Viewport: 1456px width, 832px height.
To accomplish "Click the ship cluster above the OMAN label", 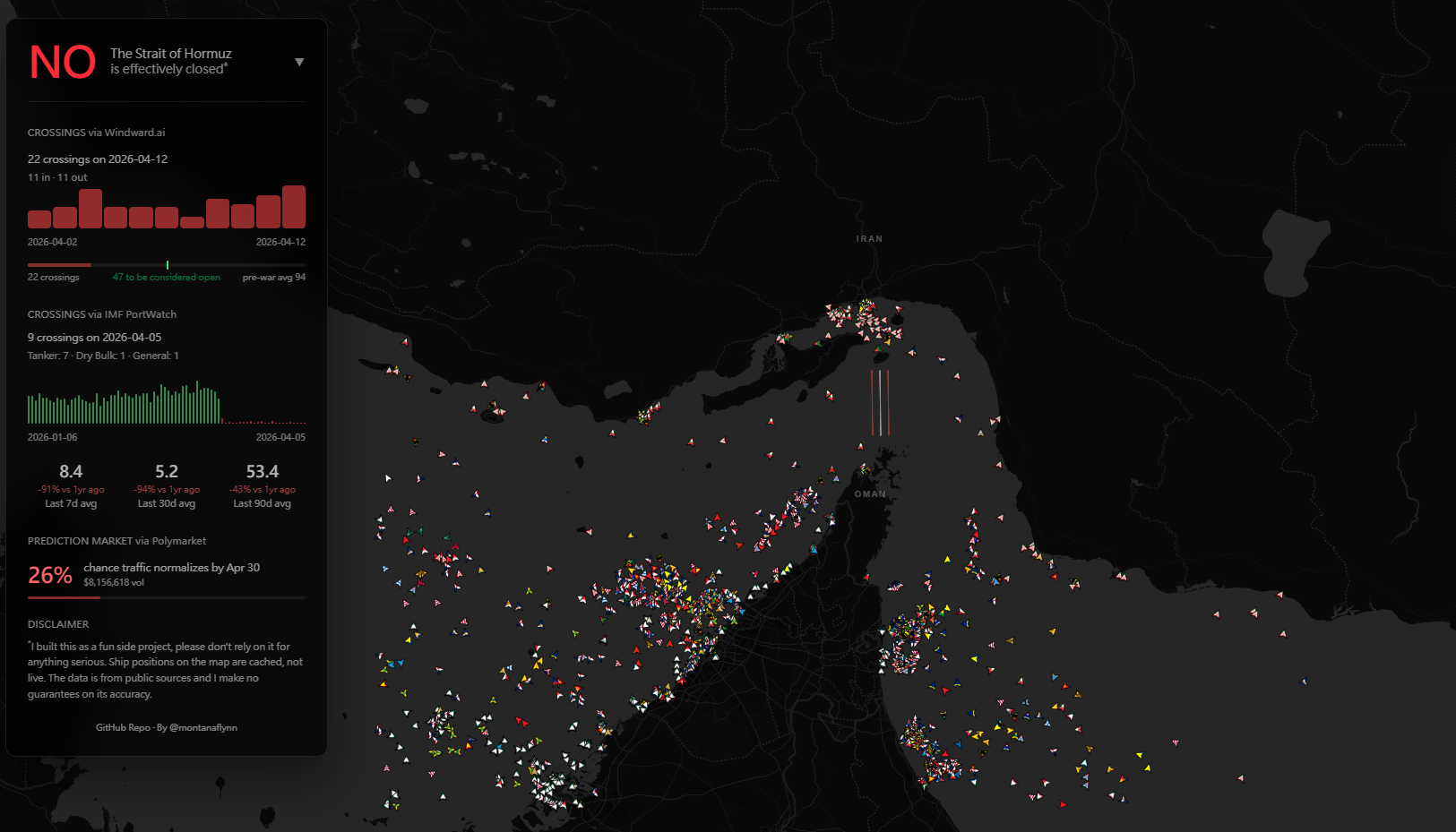I will click(866, 469).
